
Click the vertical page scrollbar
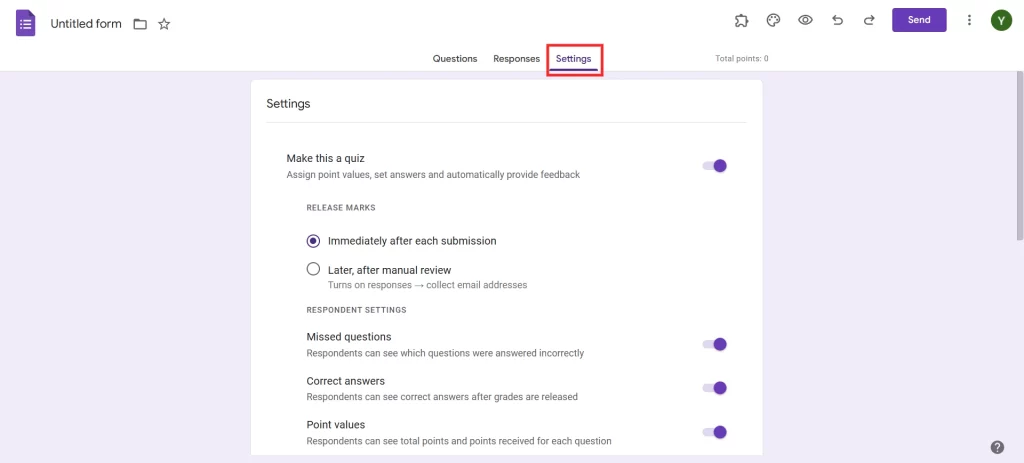1019,157
